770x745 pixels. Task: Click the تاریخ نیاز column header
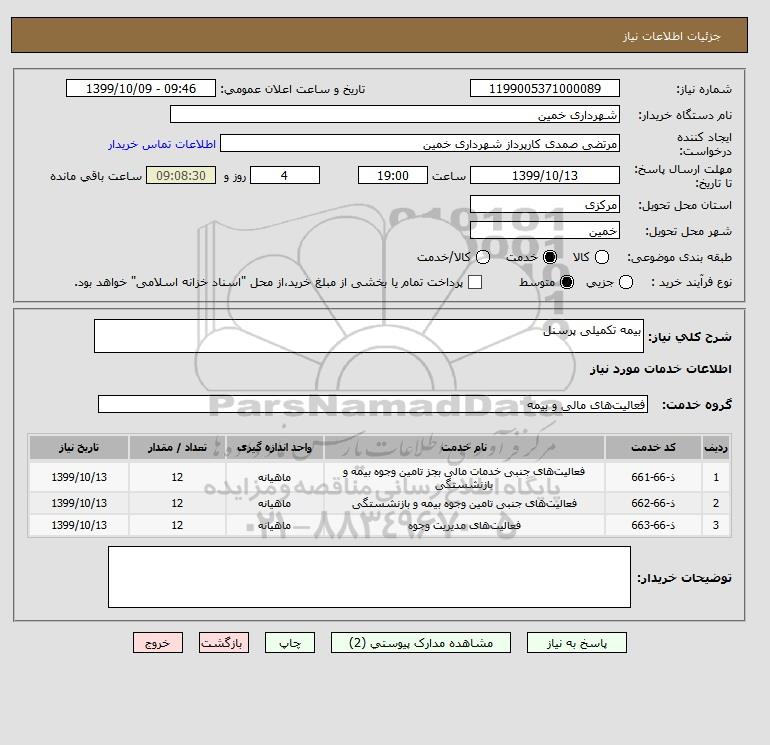79,447
